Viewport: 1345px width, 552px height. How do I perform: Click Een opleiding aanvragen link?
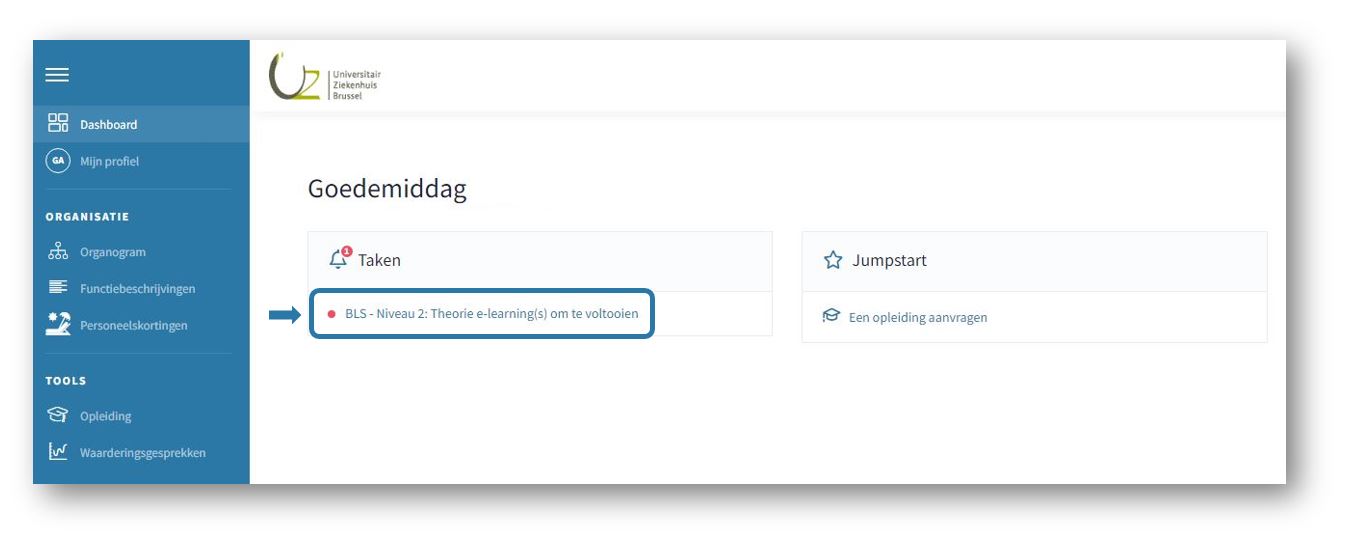[917, 317]
